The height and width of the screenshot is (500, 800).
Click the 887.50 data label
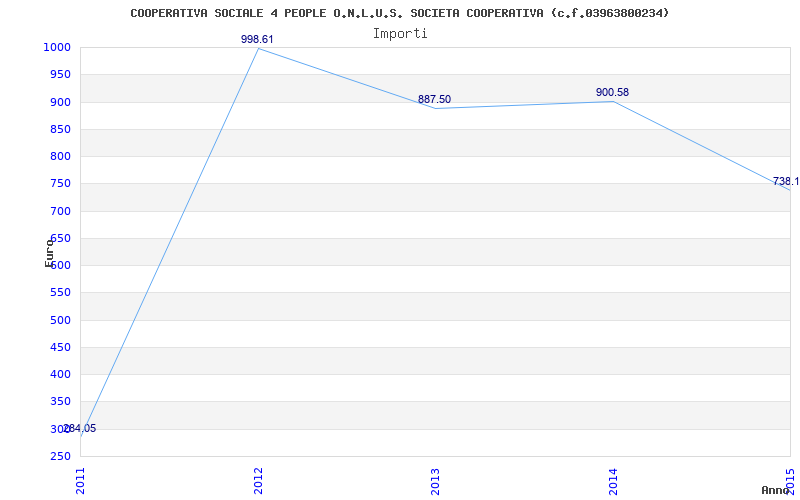click(434, 99)
